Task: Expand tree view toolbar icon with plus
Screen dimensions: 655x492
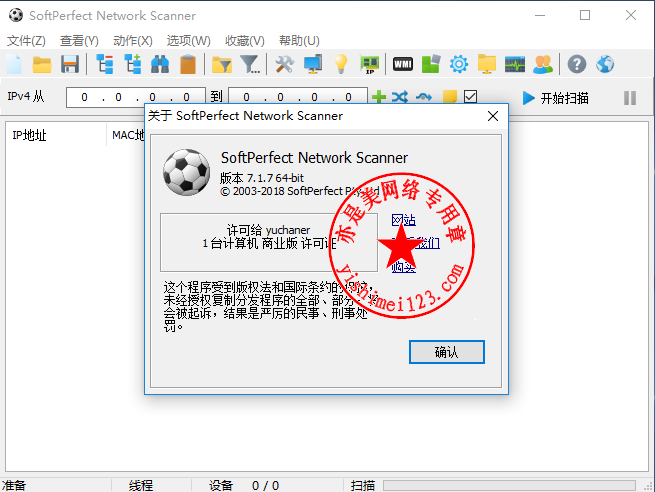Action: pyautogui.click(x=132, y=64)
